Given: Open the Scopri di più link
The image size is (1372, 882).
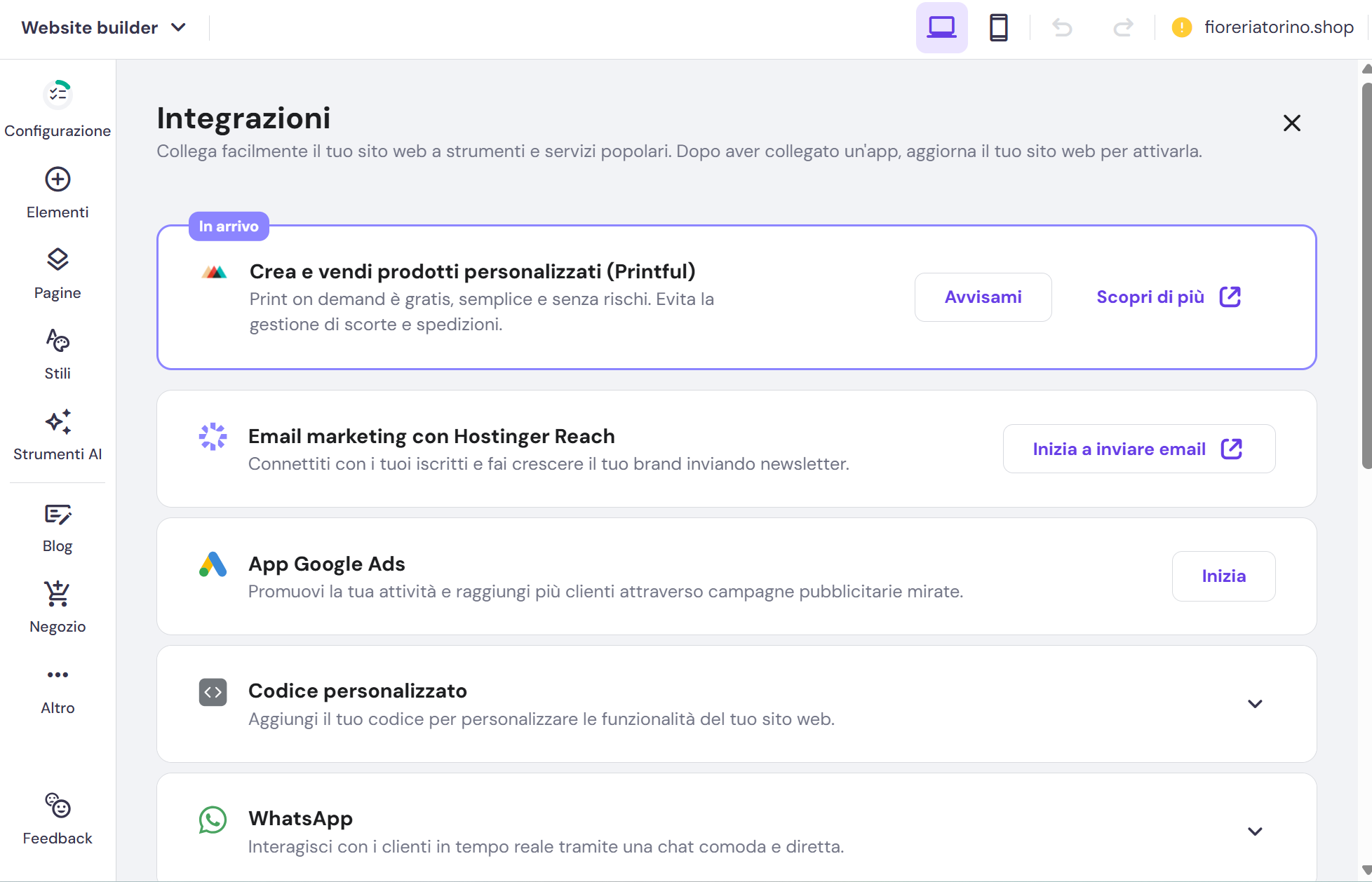Looking at the screenshot, I should pos(1168,297).
